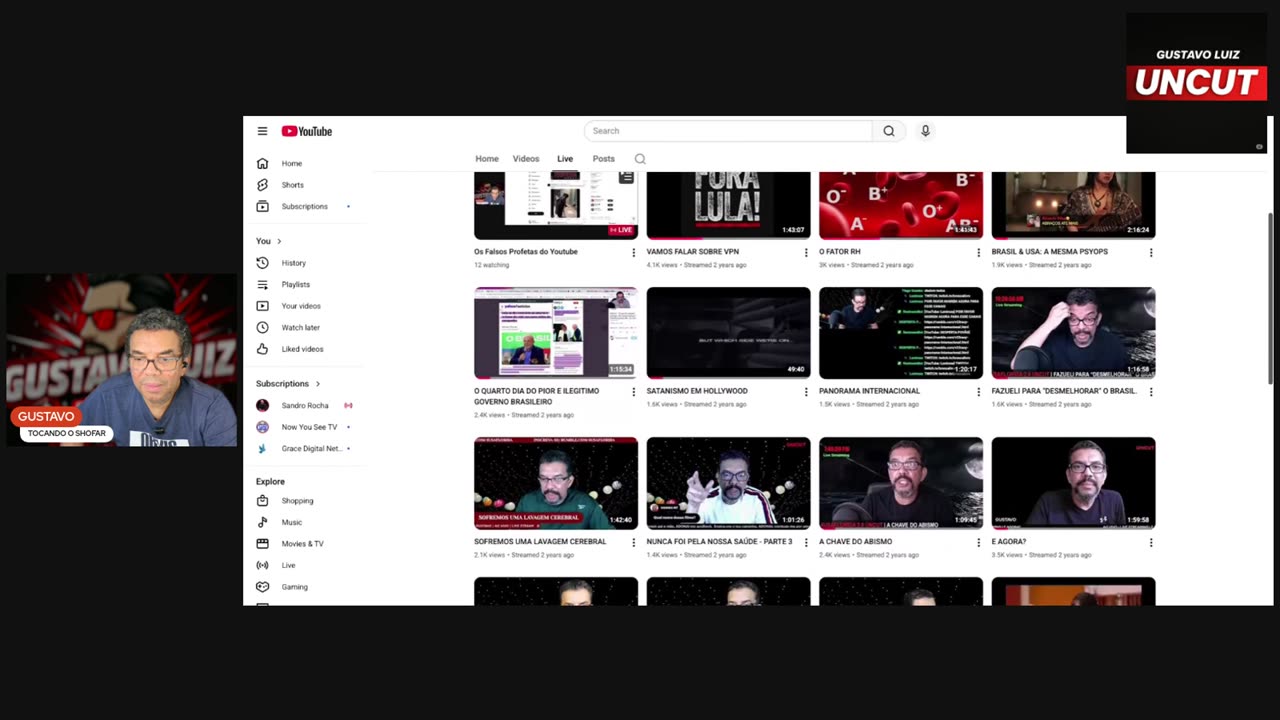The width and height of the screenshot is (1280, 720).
Task: Play live video Os Falsos Profetas thumbnail
Action: (556, 205)
